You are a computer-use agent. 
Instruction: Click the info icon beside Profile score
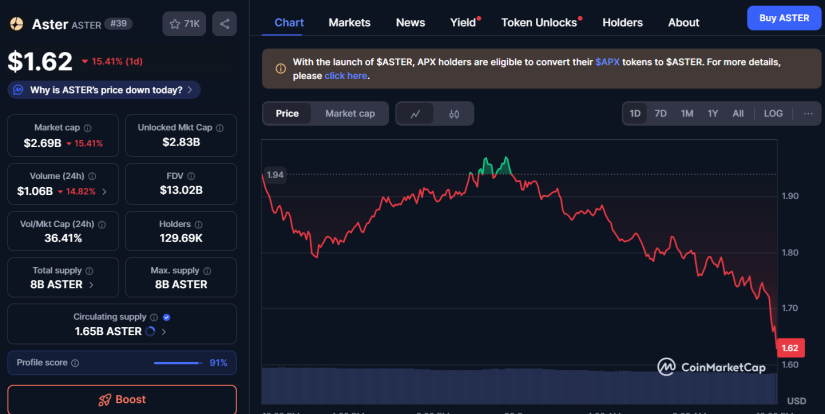point(75,363)
